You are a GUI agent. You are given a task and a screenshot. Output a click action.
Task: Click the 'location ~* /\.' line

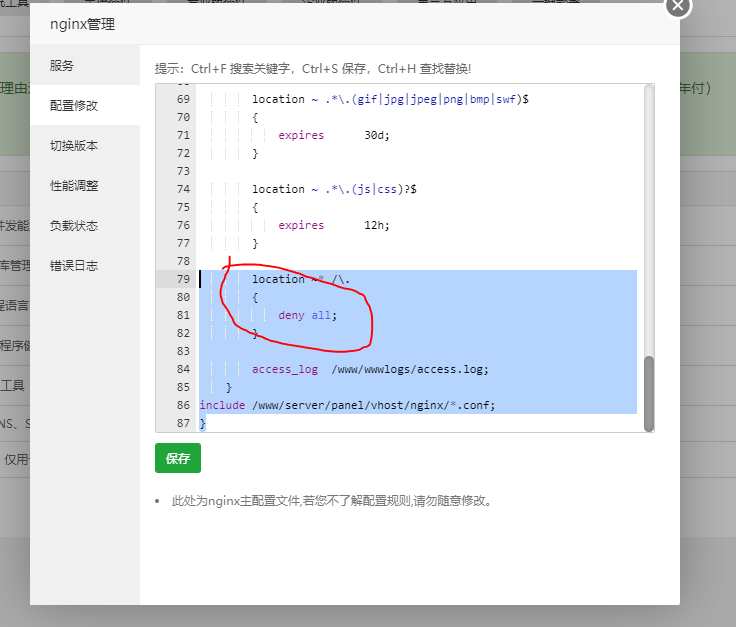tap(301, 279)
